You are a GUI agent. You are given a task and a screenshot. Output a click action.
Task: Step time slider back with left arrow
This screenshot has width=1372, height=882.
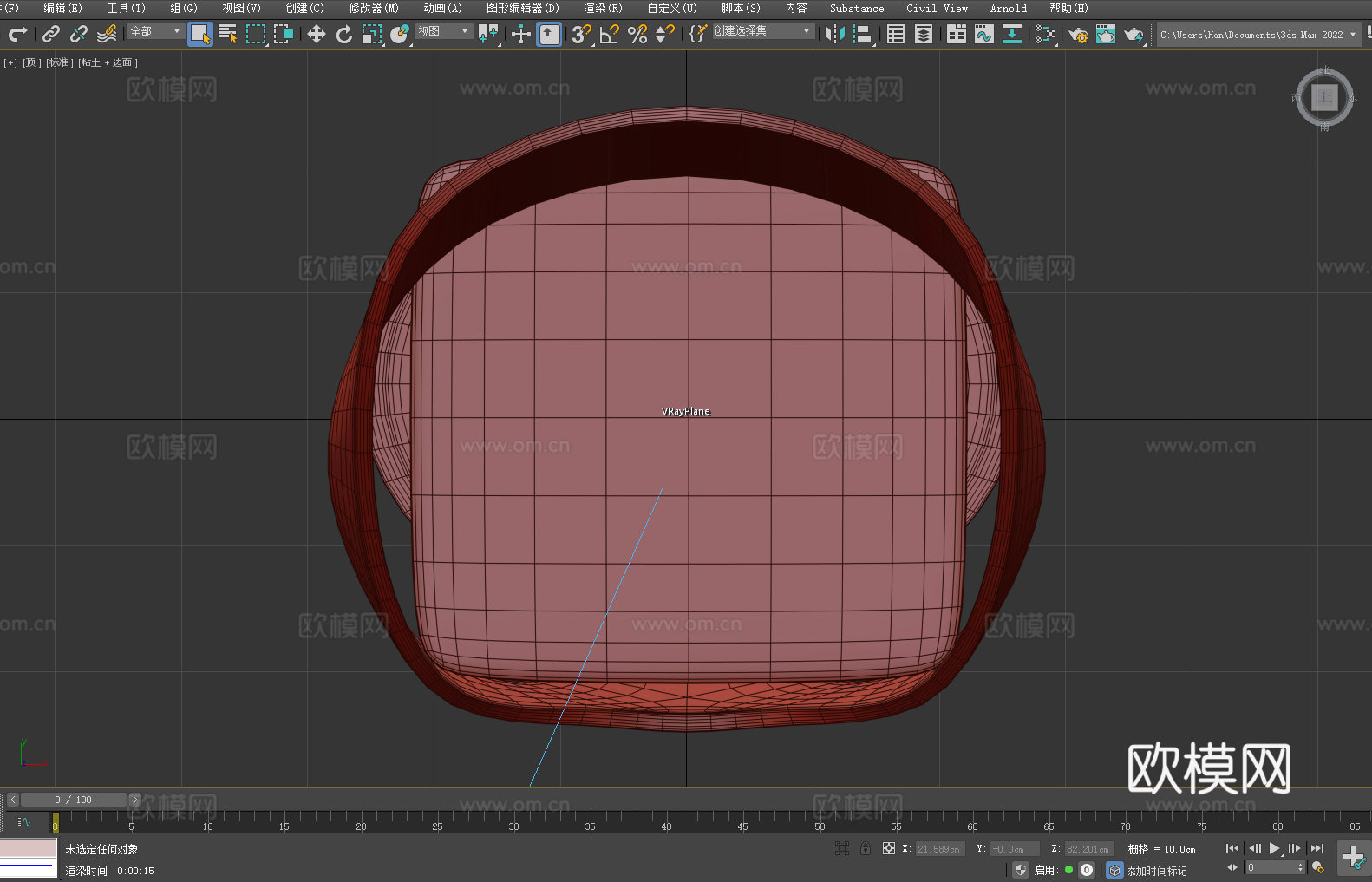12,800
